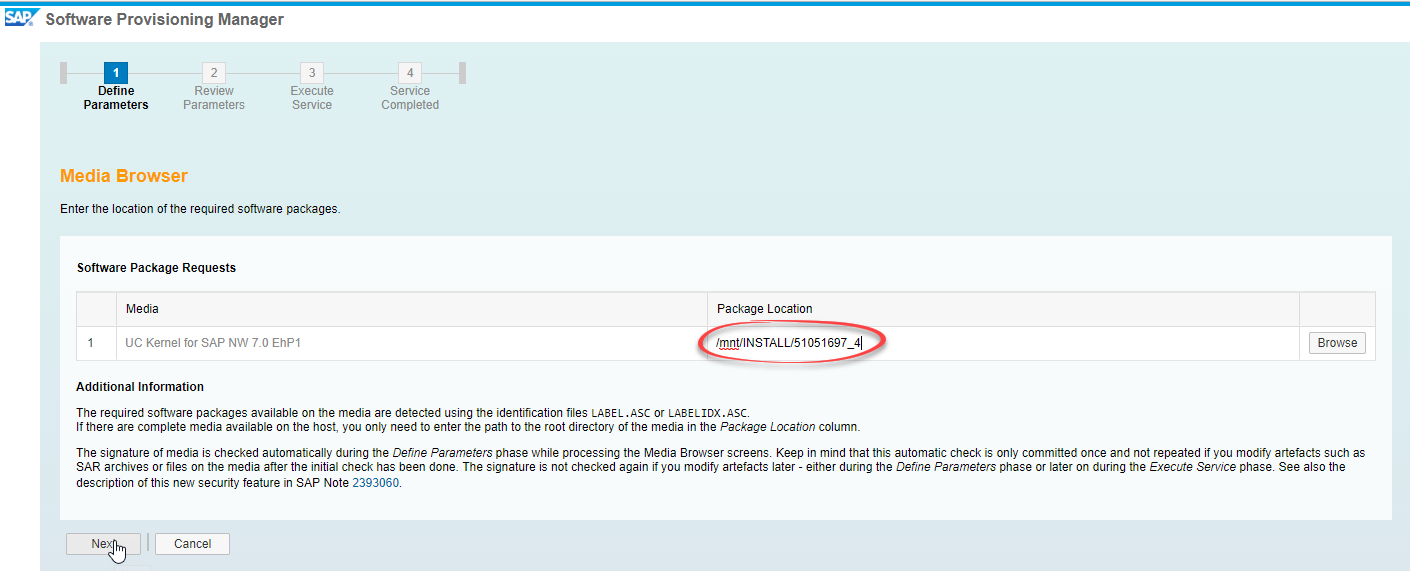Focus the Package Location input field

click(1003, 343)
